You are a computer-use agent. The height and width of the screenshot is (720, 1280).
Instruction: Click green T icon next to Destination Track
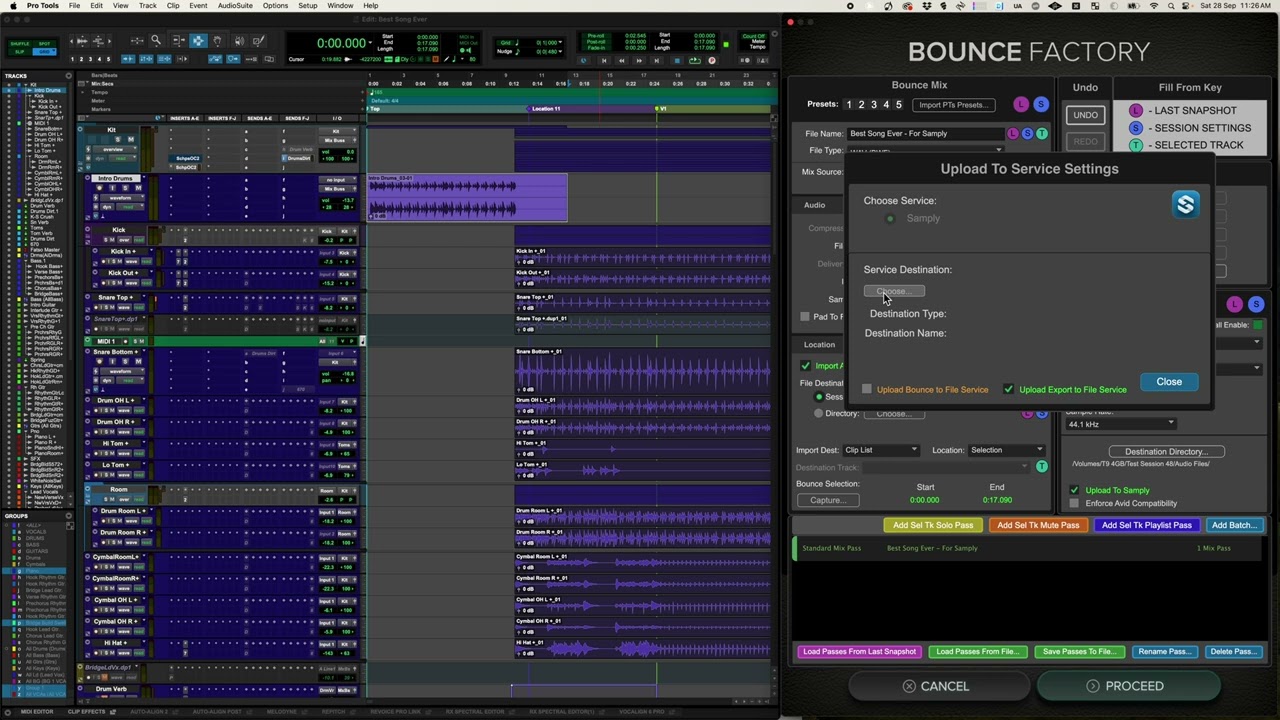click(x=1041, y=467)
